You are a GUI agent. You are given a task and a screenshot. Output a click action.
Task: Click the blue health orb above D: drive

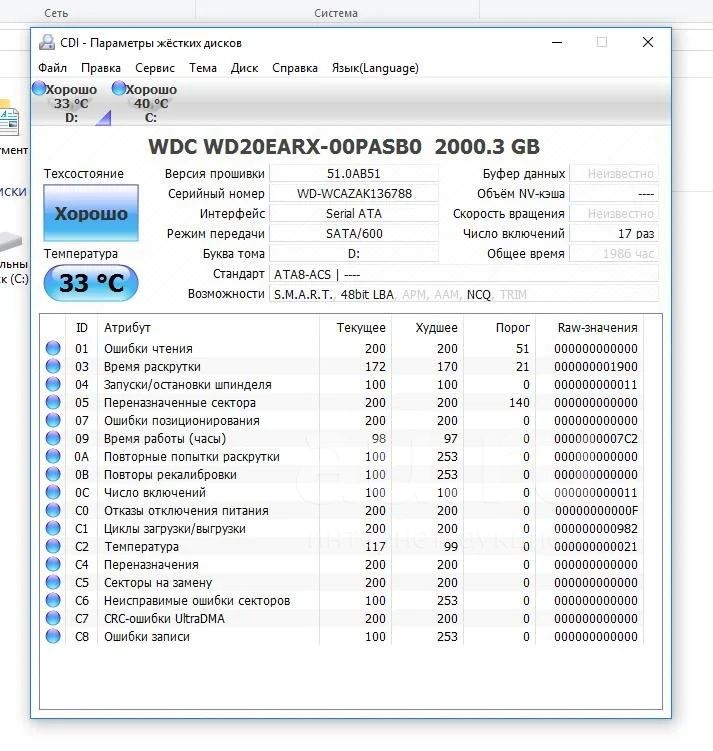(39, 88)
